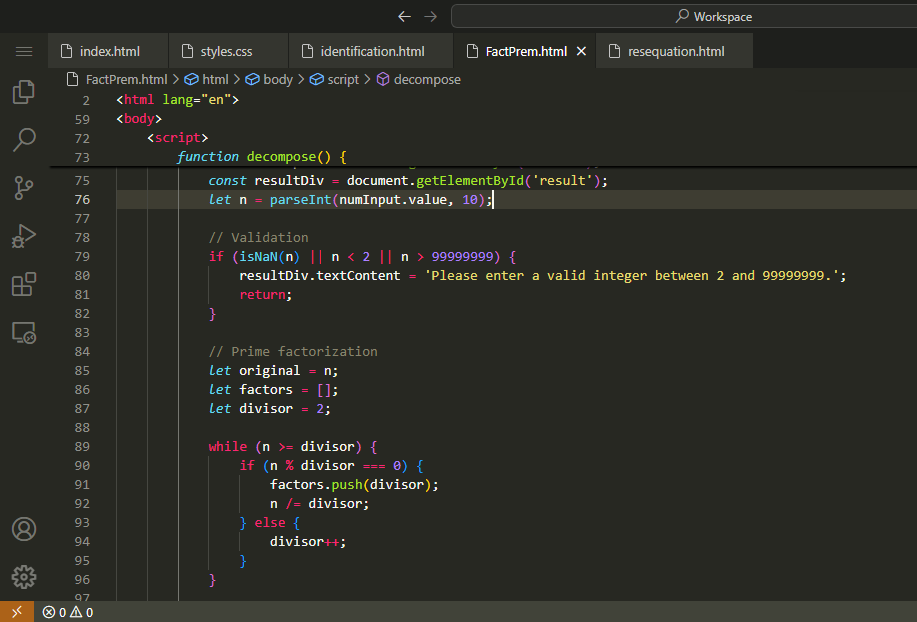Go back using the left arrow
The height and width of the screenshot is (622, 917).
(x=404, y=16)
